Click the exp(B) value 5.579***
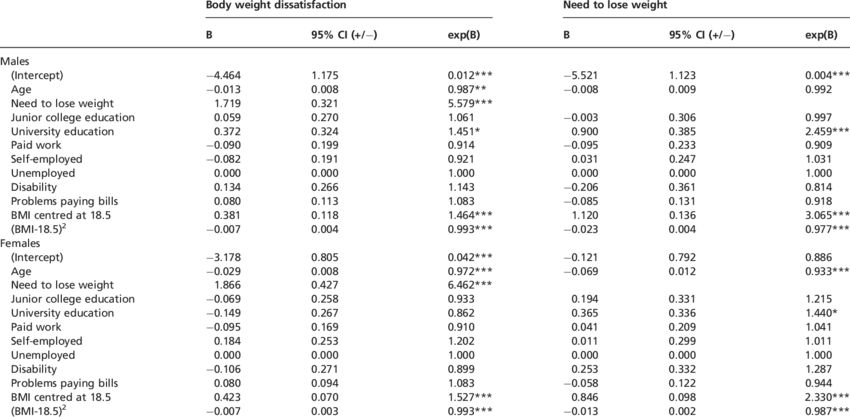The height and width of the screenshot is (417, 850). point(469,103)
